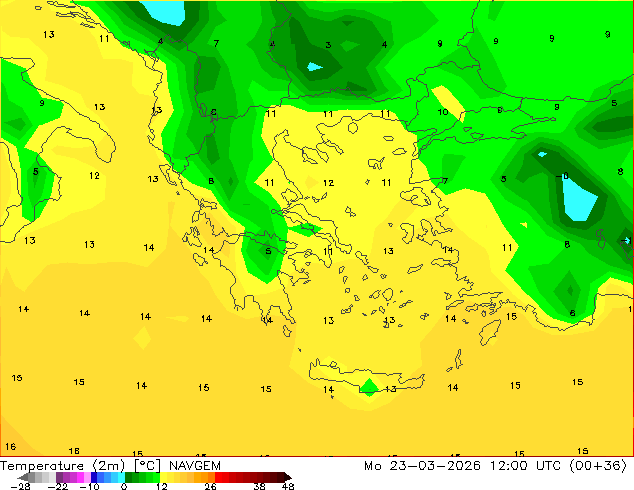Pick the bright red swatch above legend 26
634x490 pixels.
[218, 477]
